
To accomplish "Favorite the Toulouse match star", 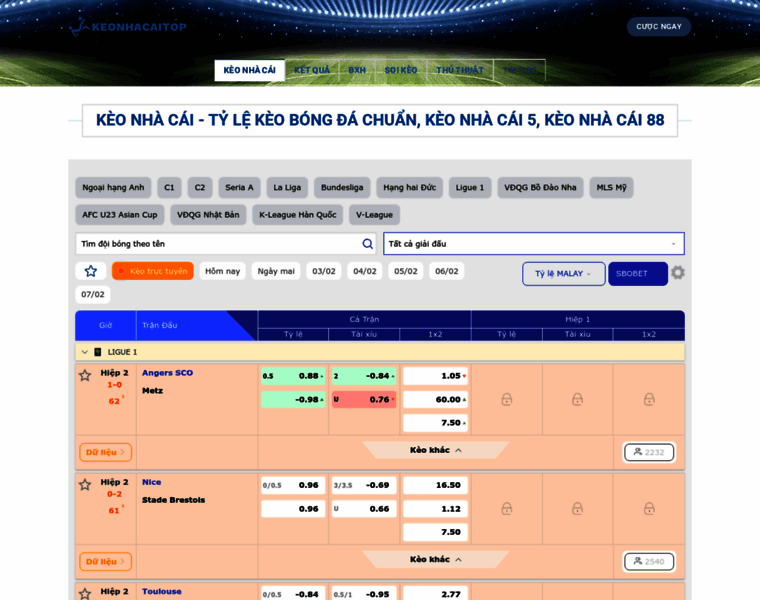I will coord(85,594).
